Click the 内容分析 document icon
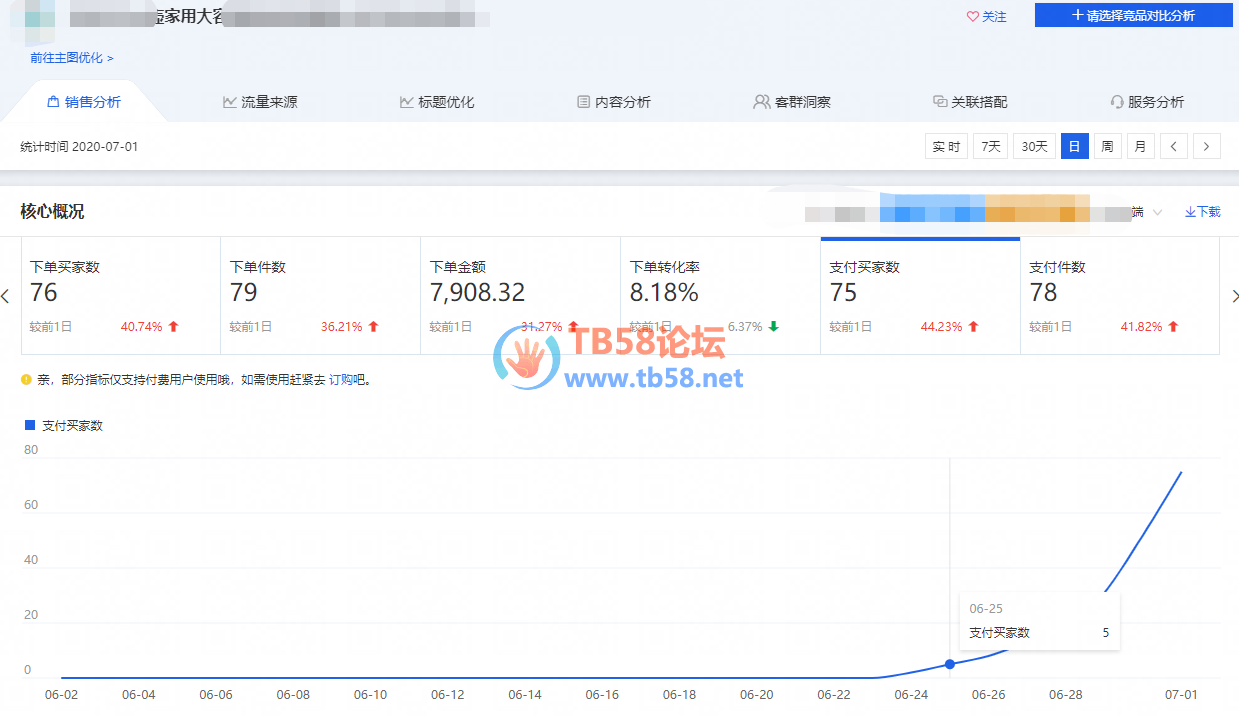 [x=584, y=102]
